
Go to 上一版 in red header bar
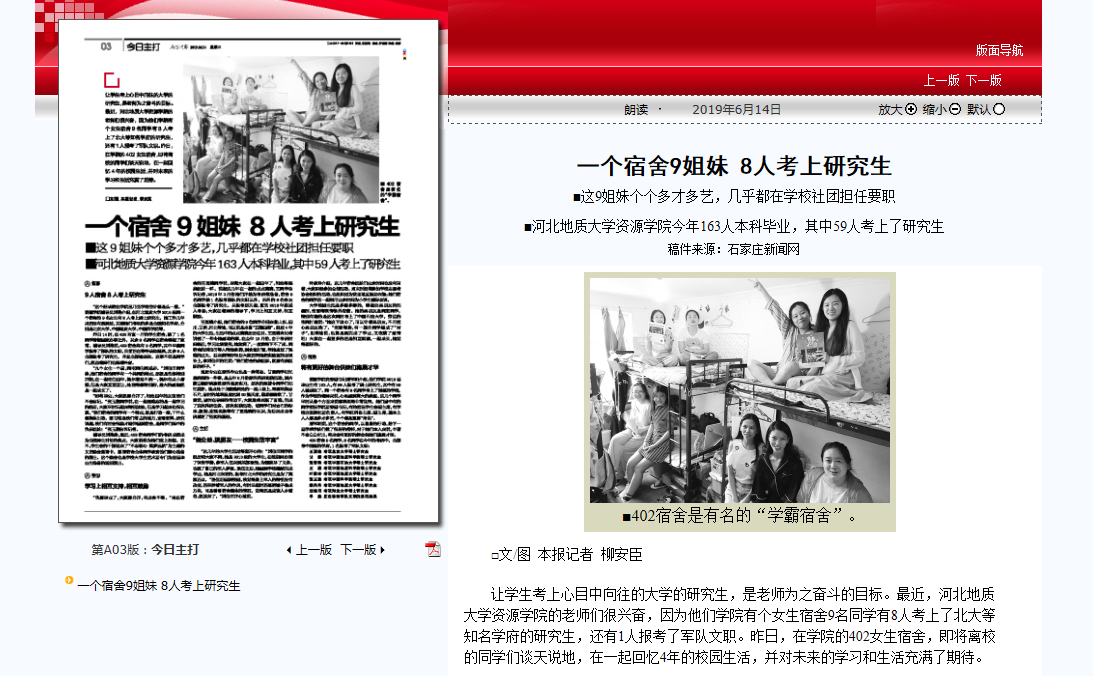[x=941, y=80]
